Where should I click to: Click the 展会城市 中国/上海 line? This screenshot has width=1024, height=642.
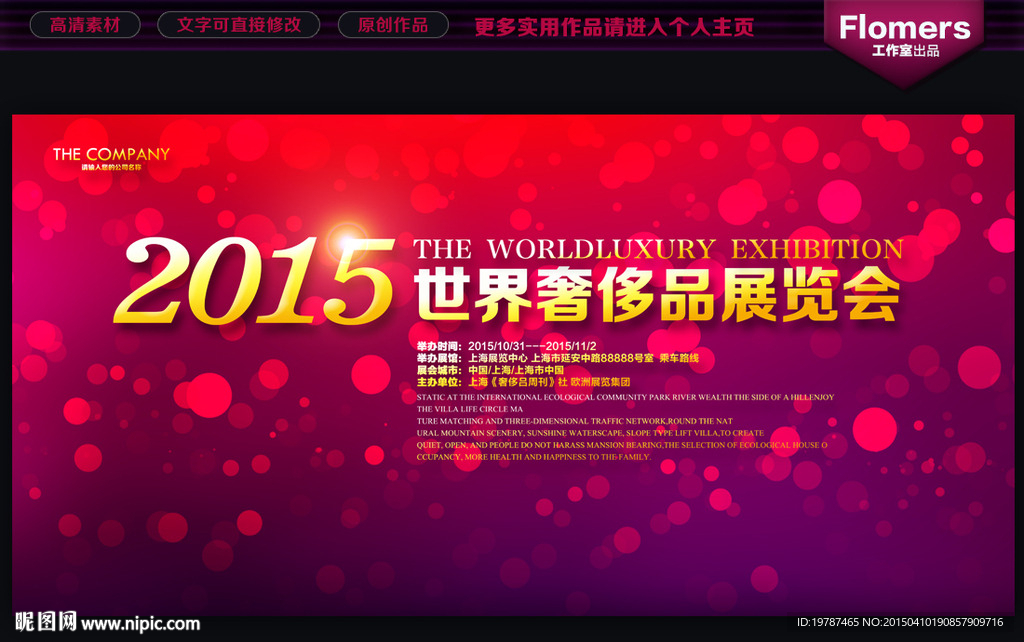pyautogui.click(x=490, y=370)
